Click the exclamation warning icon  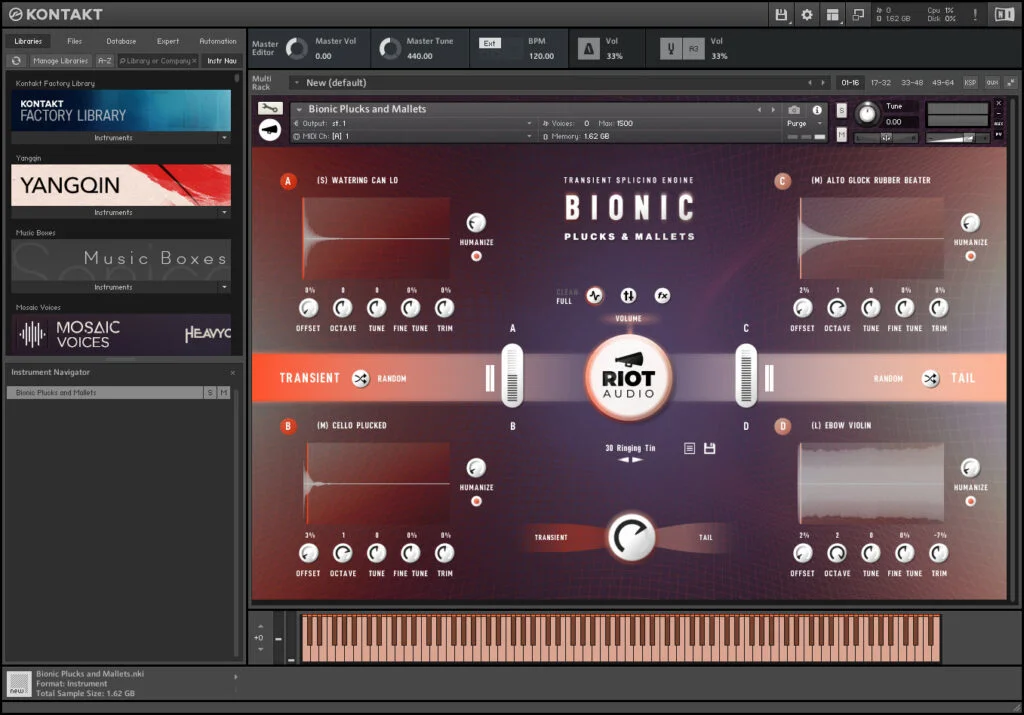pyautogui.click(x=975, y=14)
